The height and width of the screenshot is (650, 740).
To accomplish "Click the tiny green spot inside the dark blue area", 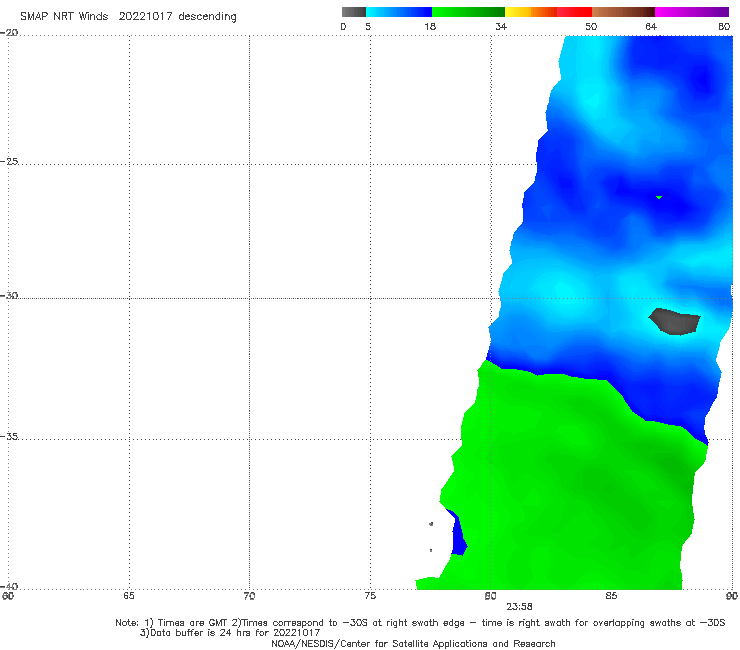I will click(659, 197).
